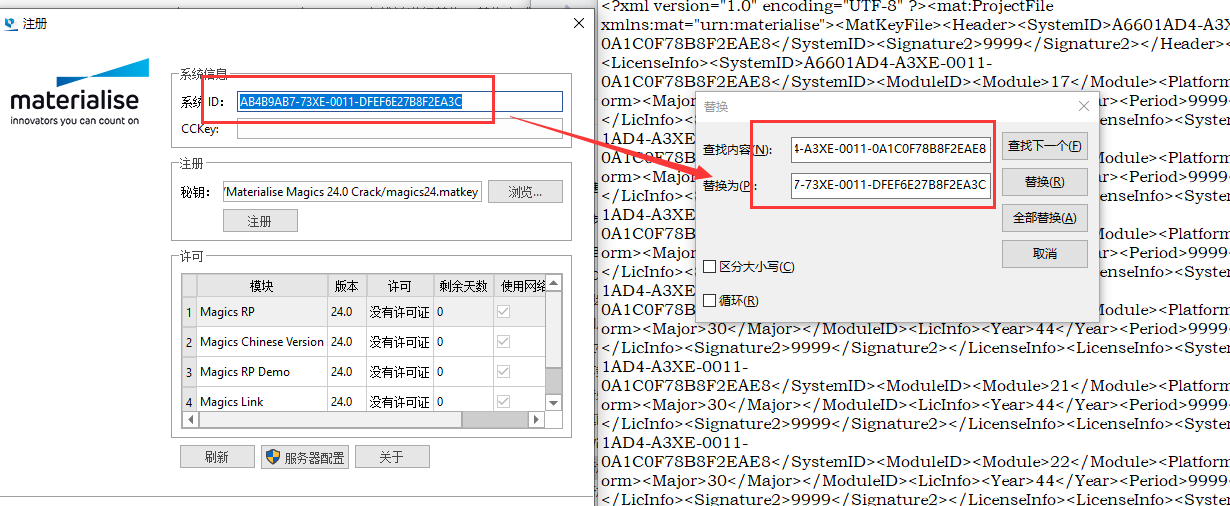Cancel the Replace dialog with 取消

pos(1045,254)
